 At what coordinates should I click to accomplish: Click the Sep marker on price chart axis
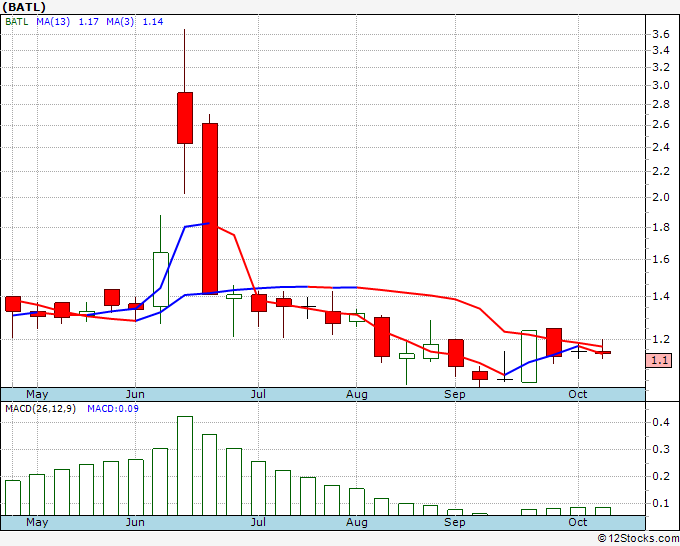[x=455, y=394]
